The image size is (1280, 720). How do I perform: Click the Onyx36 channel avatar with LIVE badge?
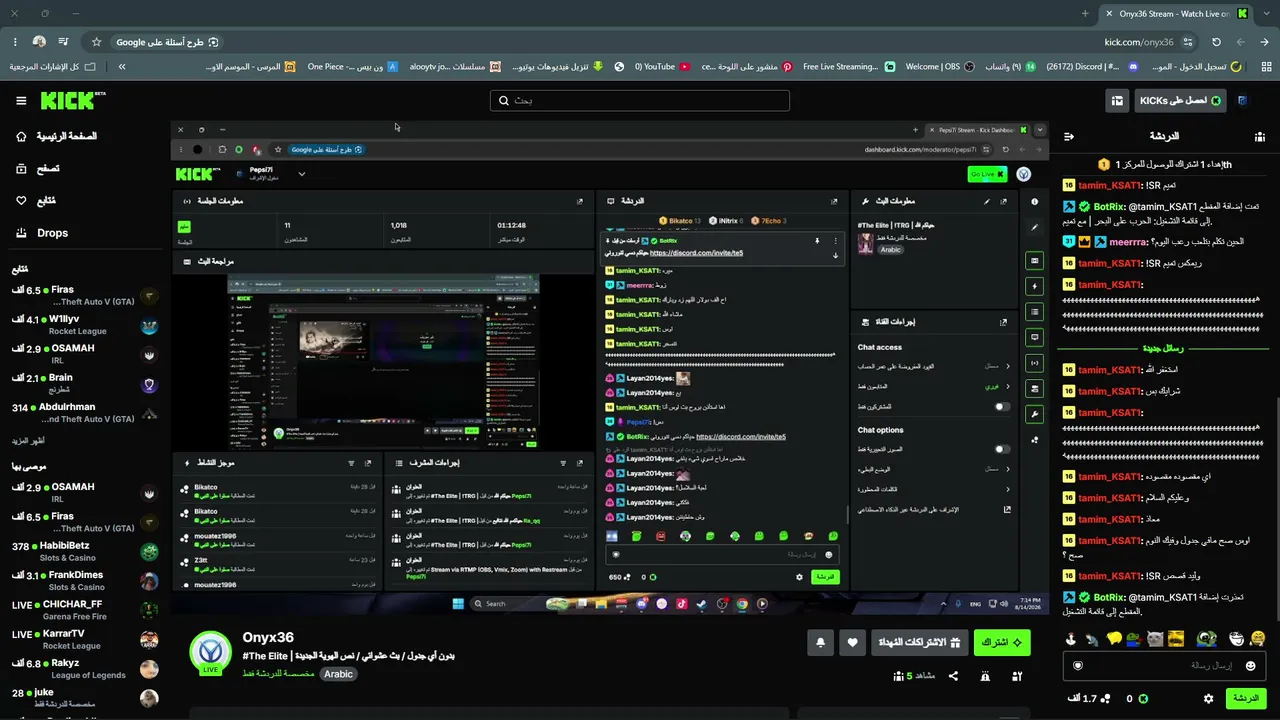tap(211, 652)
